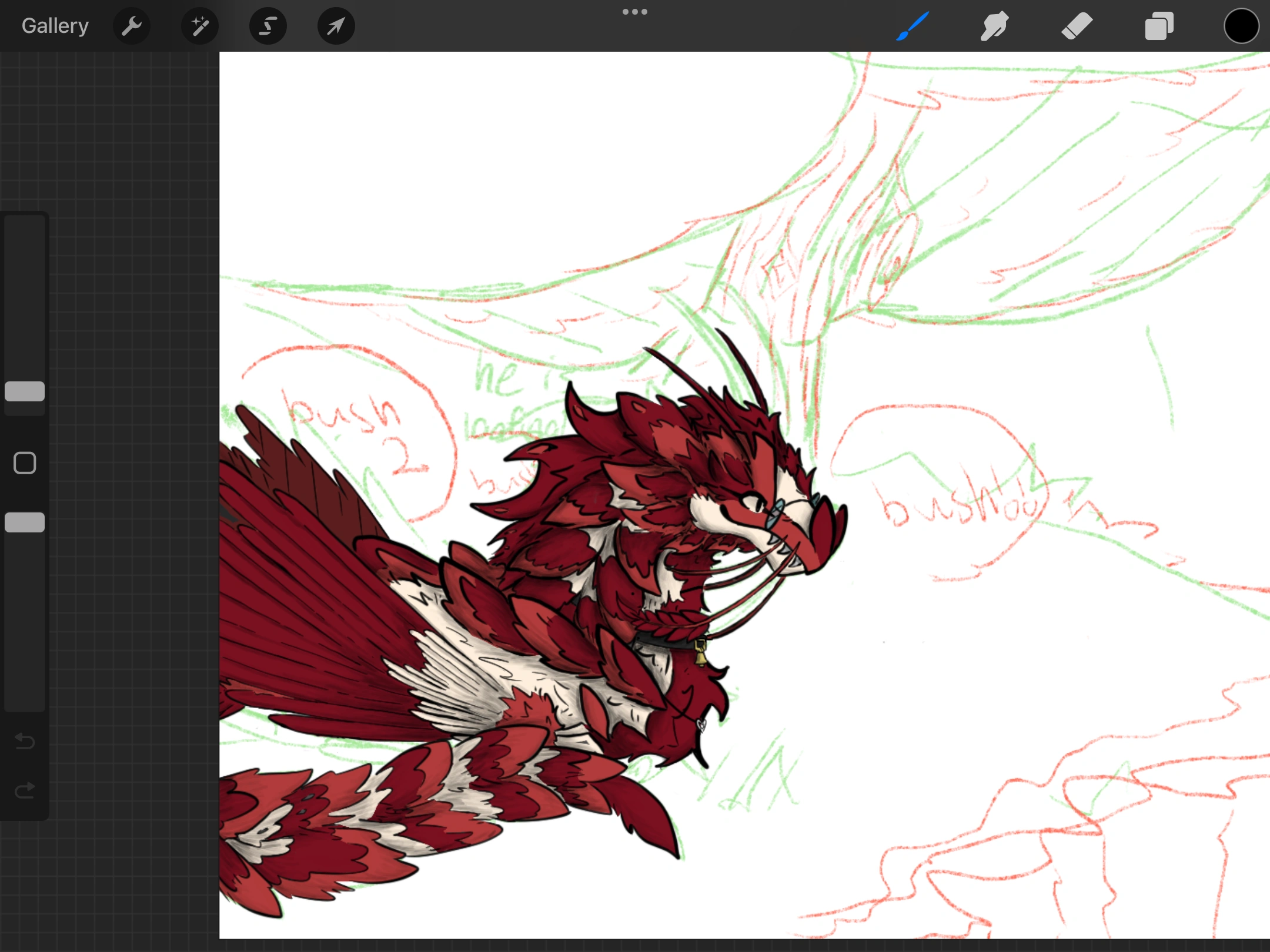Select the Adjustments magic wand tool
This screenshot has width=1270, height=952.
pos(200,25)
